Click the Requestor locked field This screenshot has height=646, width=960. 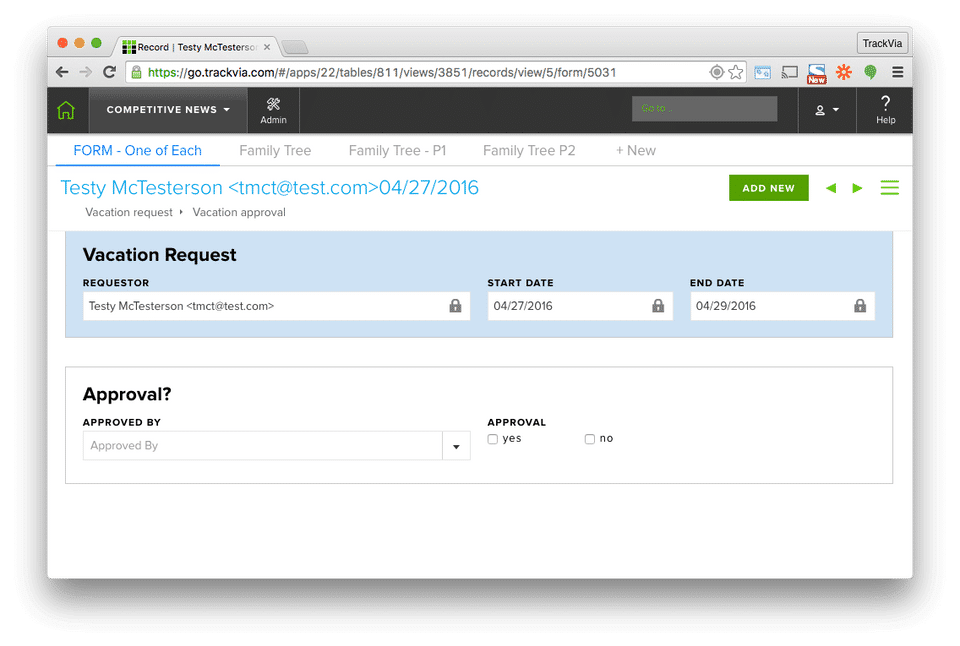(277, 306)
